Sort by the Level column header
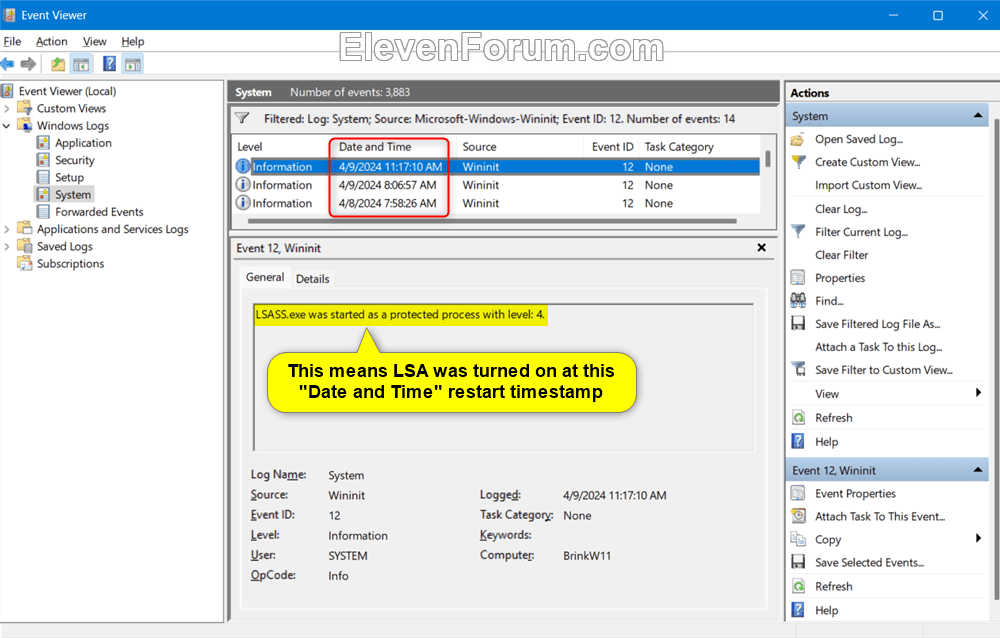Screen dimensions: 1000x638 (x=281, y=147)
